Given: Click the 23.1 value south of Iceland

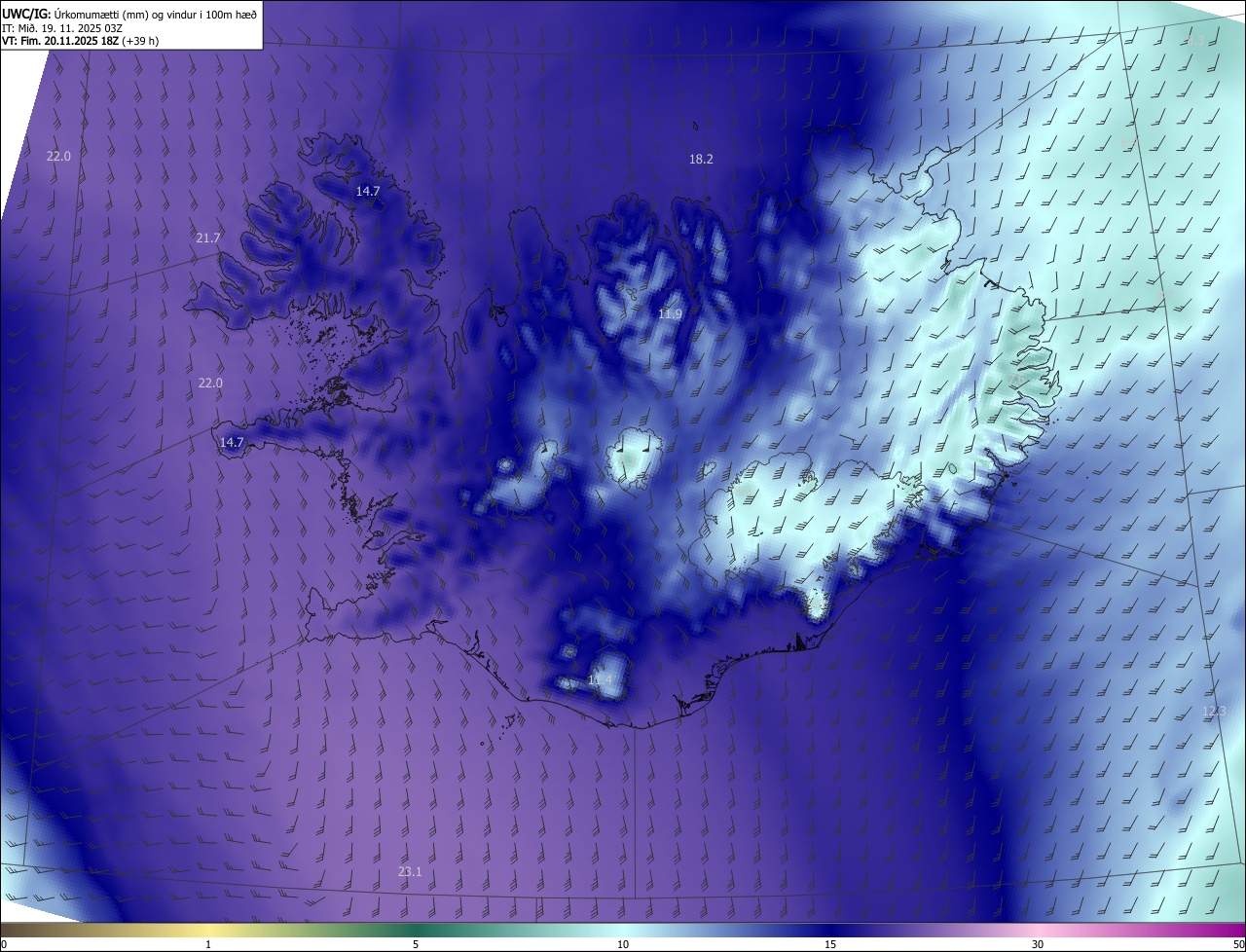Looking at the screenshot, I should [410, 871].
